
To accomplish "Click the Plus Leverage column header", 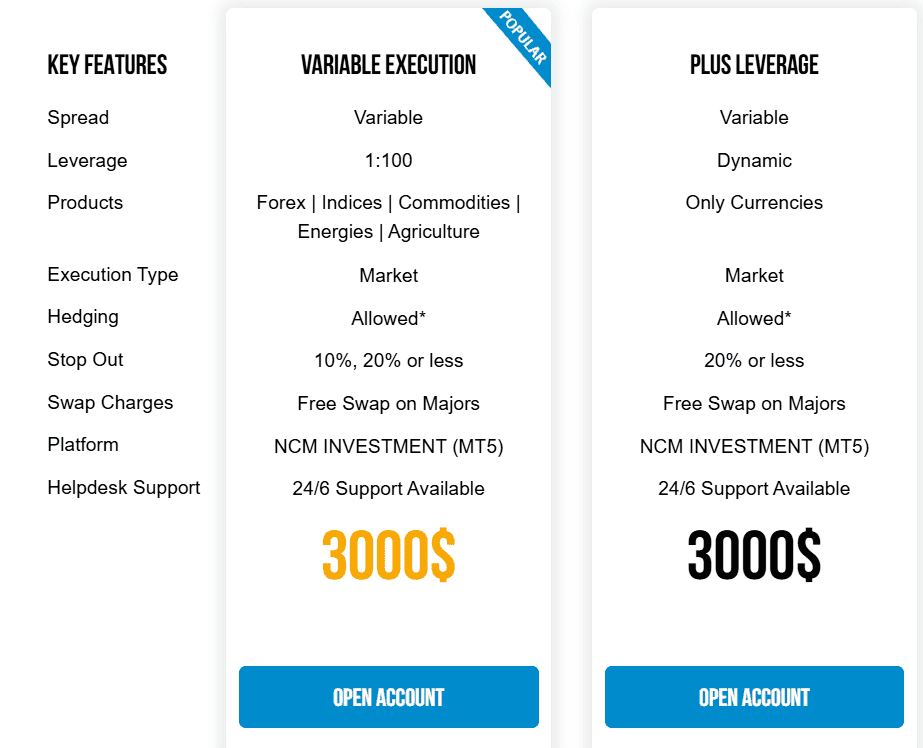I will [x=754, y=65].
